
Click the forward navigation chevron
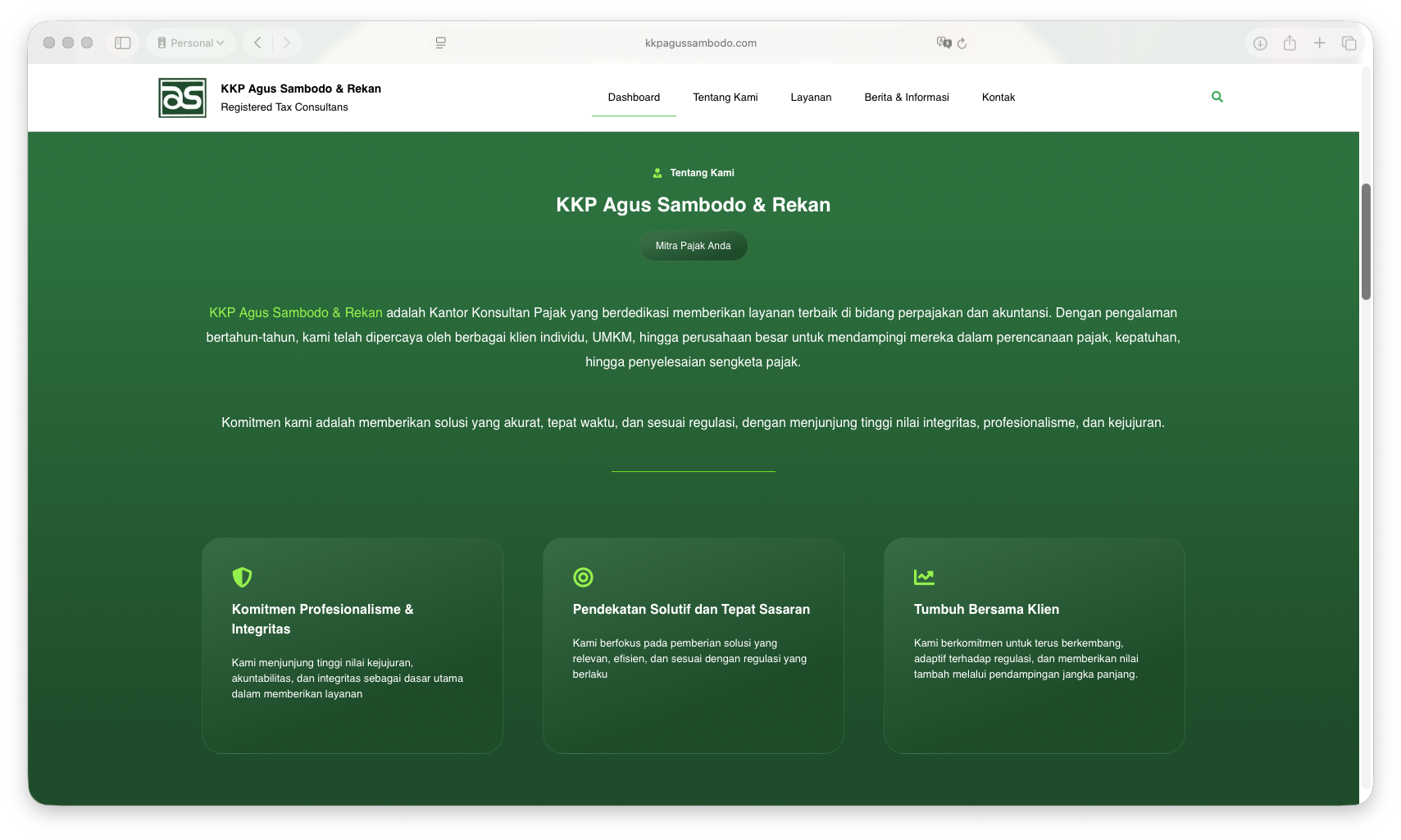(286, 43)
